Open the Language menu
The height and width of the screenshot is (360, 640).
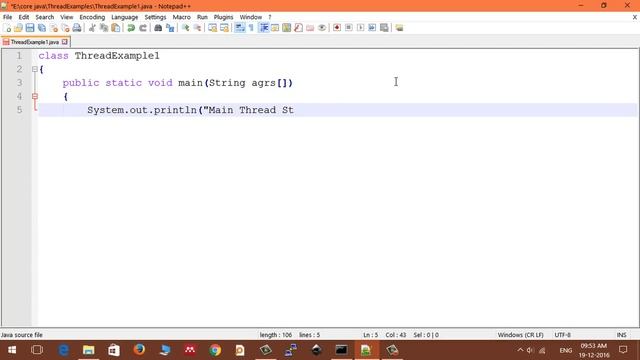pyautogui.click(x=124, y=17)
